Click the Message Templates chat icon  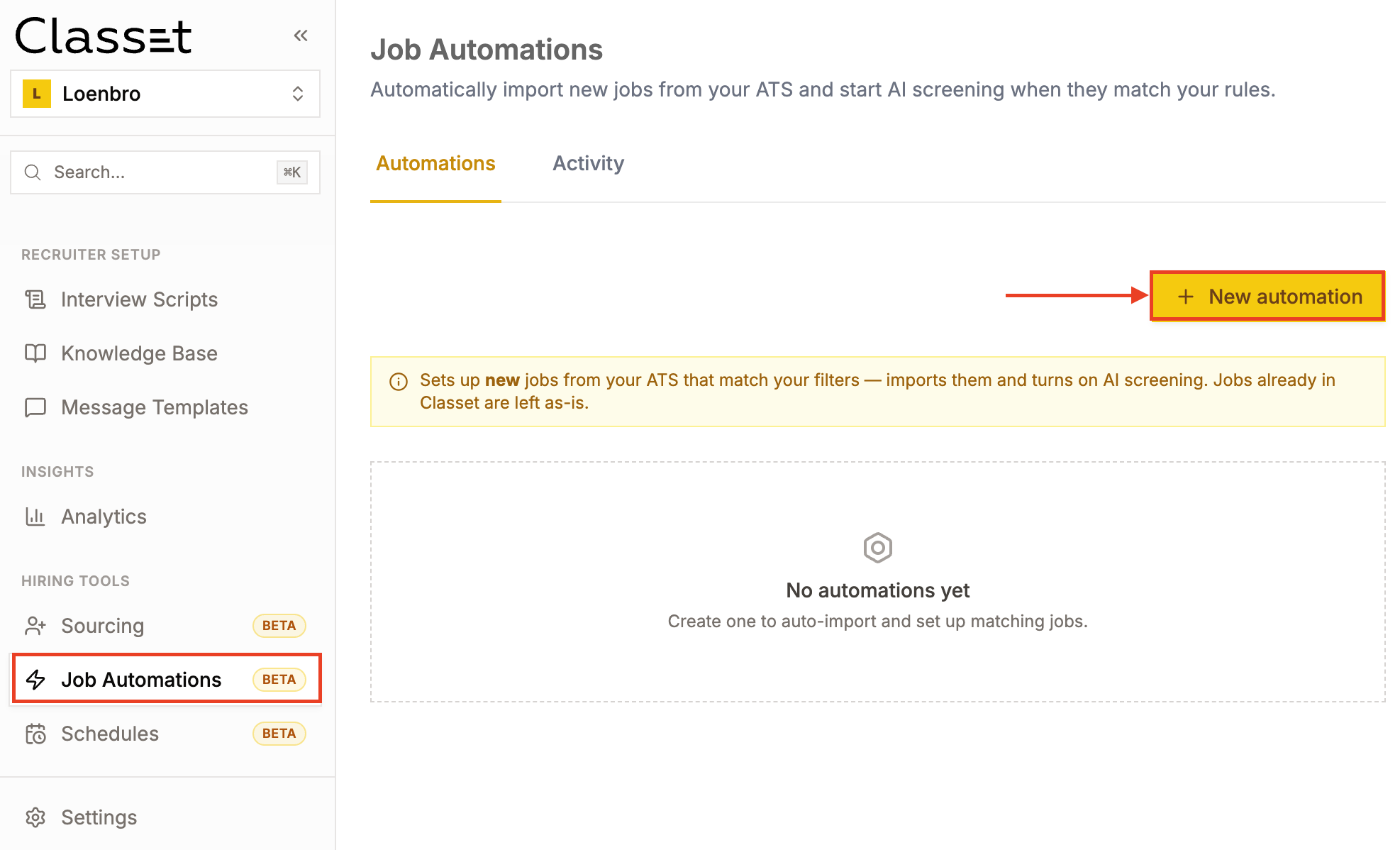pyautogui.click(x=35, y=407)
